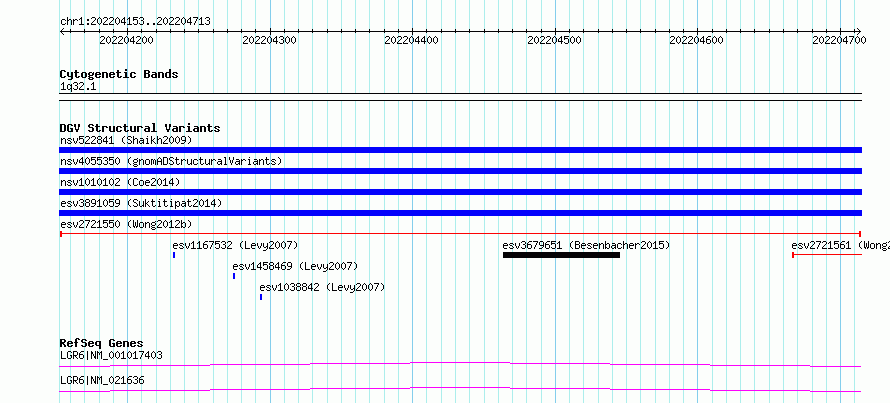Click the small blue marker of esv1167532
The height and width of the screenshot is (403, 890).
click(x=174, y=255)
